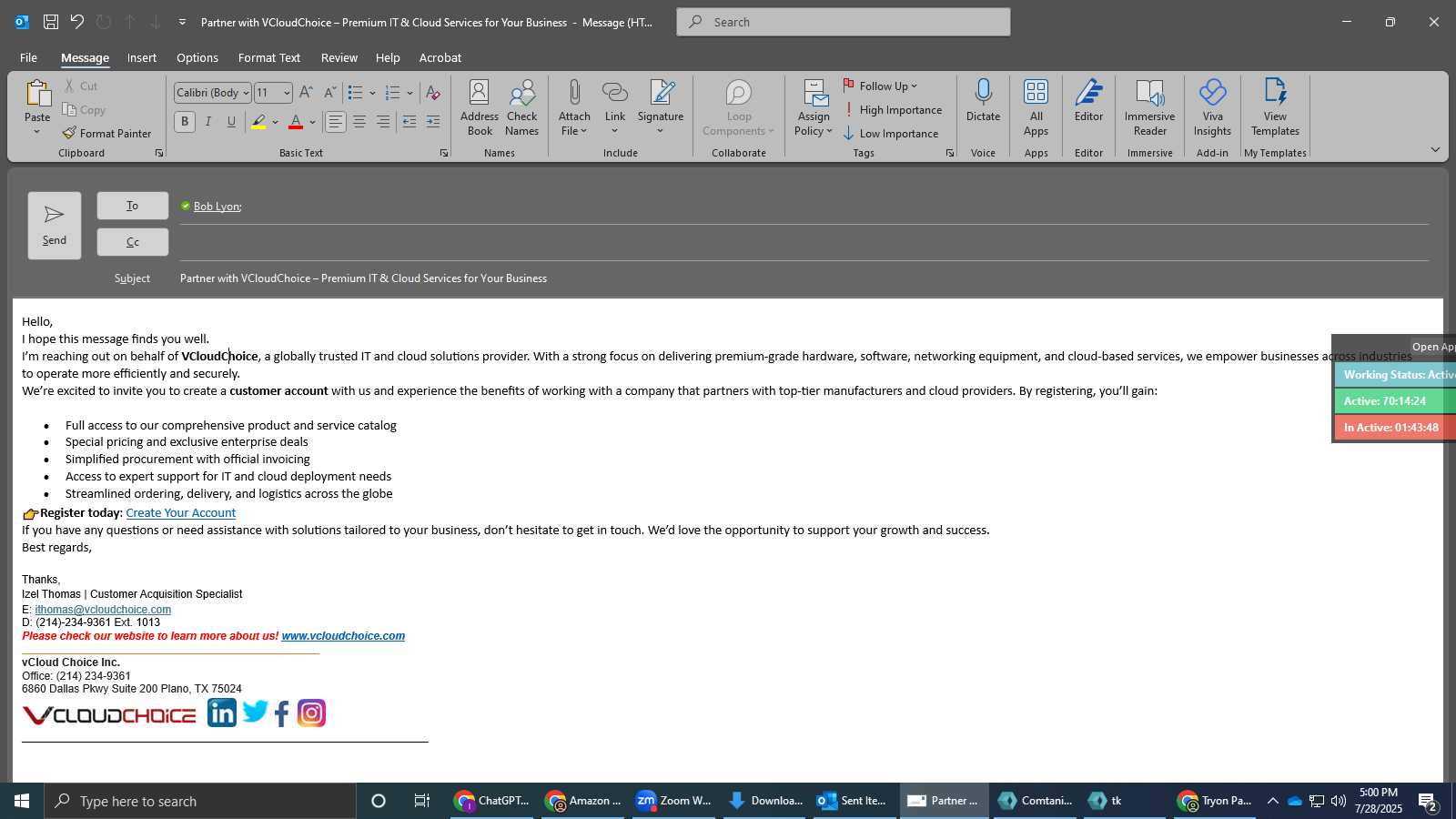Save message via floppy disk icon
Image resolution: width=1456 pixels, height=819 pixels.
[x=51, y=22]
